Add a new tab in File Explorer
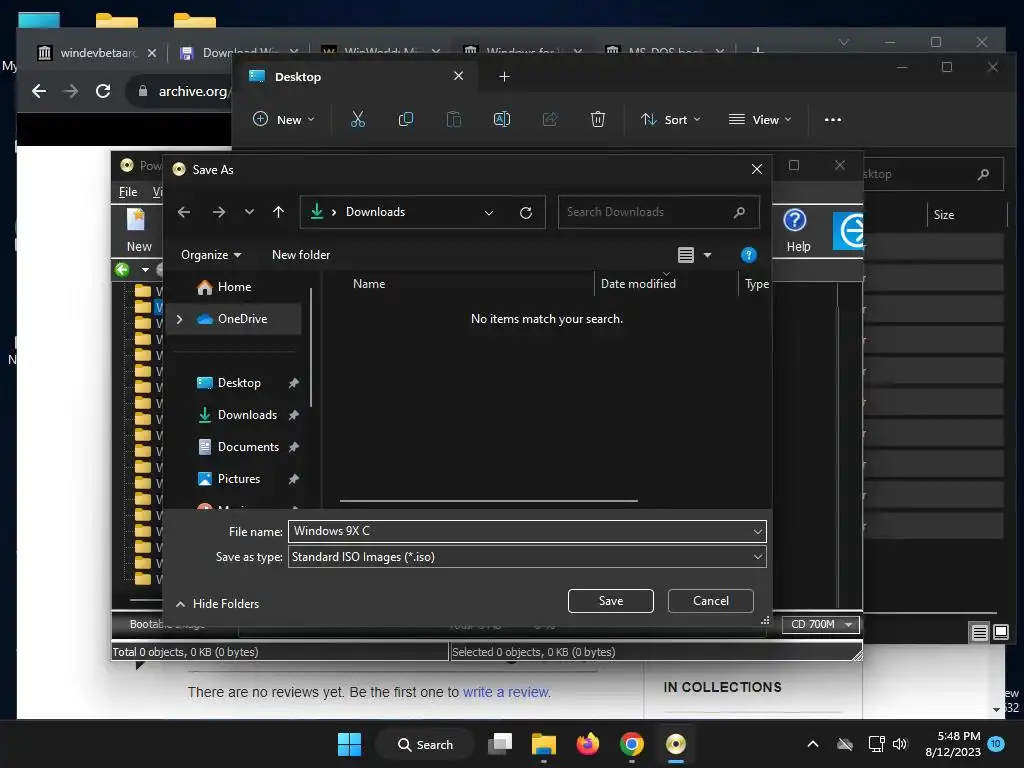The width and height of the screenshot is (1024, 768). (x=504, y=76)
